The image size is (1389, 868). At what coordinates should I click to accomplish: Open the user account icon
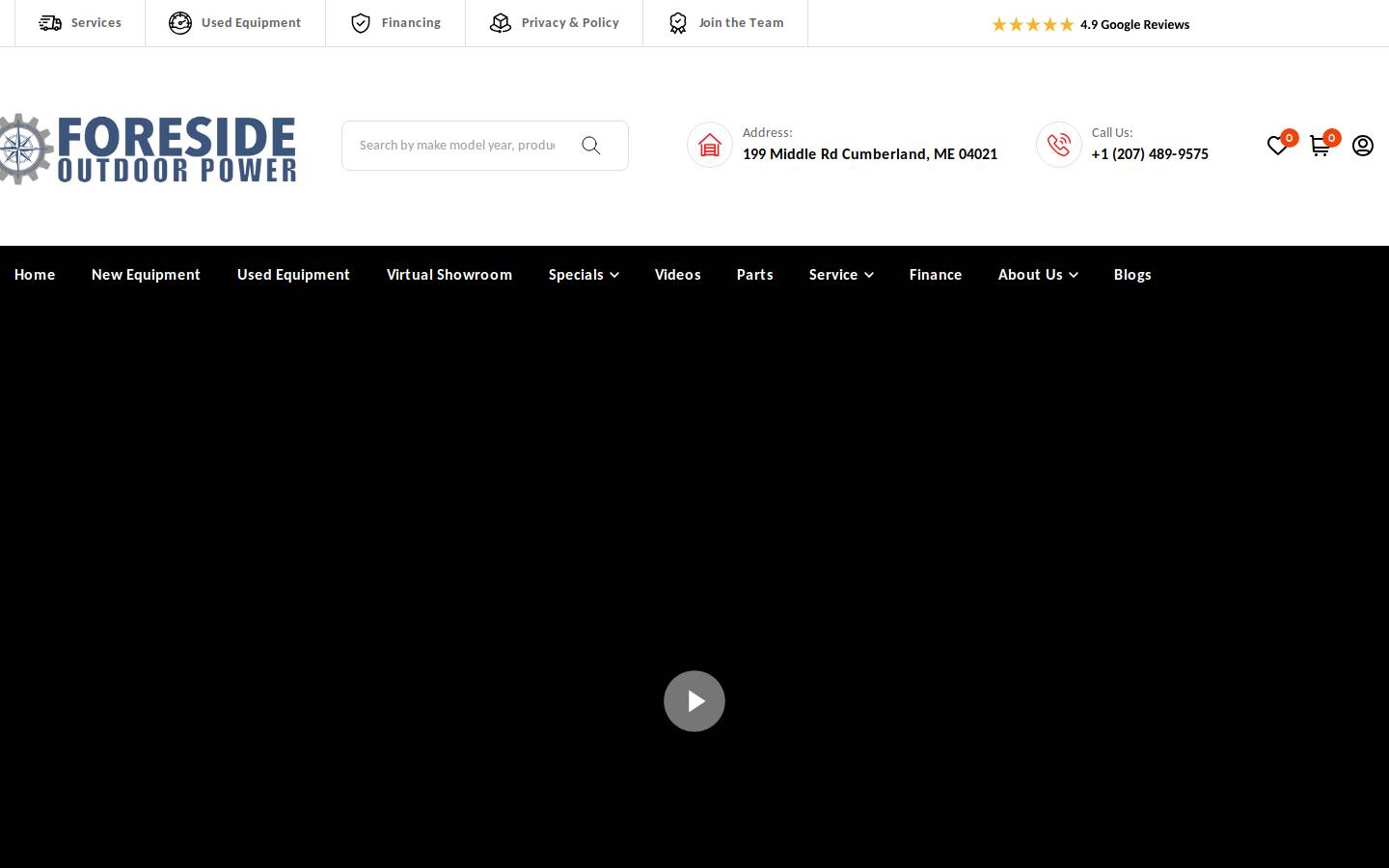[x=1363, y=146]
